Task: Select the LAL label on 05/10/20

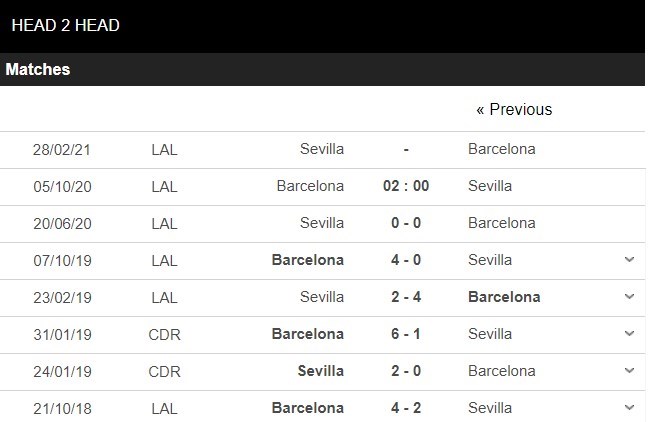Action: 164,187
